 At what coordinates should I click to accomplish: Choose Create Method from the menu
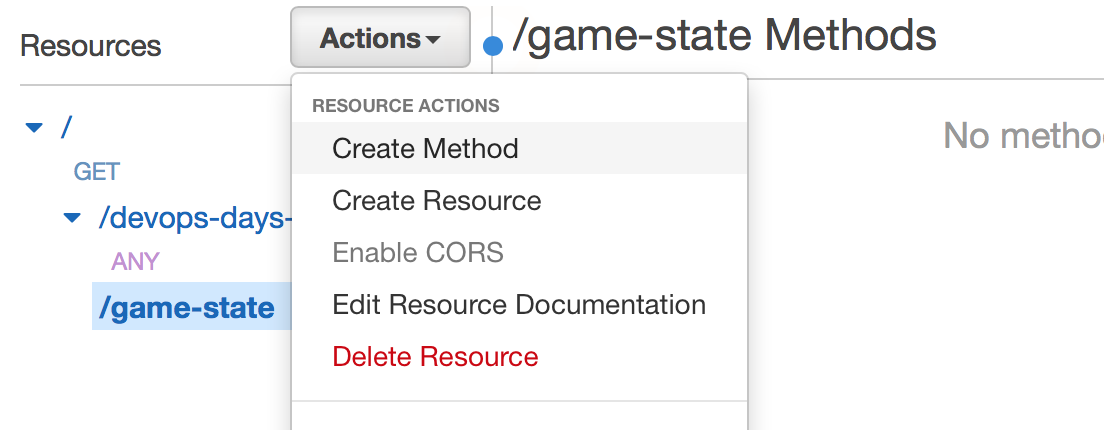point(519,148)
